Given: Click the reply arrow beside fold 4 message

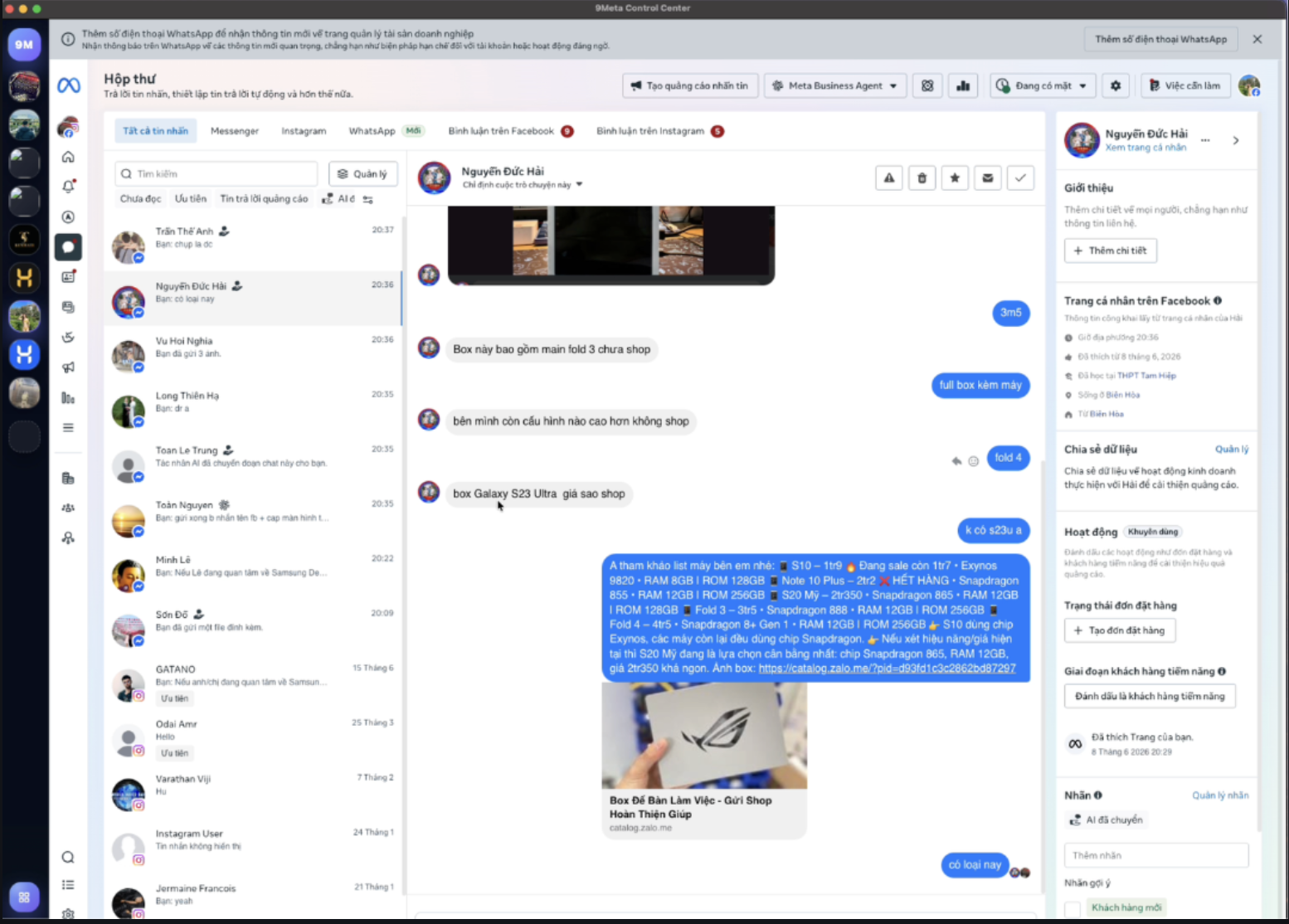Looking at the screenshot, I should [956, 460].
